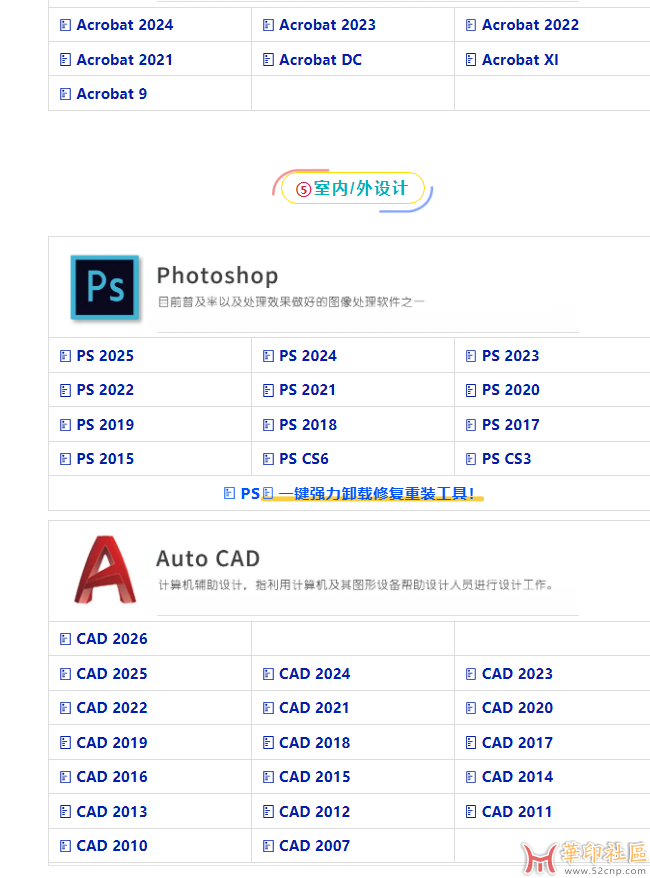
Task: Open the Acrobat 2023 link
Action: [x=327, y=25]
